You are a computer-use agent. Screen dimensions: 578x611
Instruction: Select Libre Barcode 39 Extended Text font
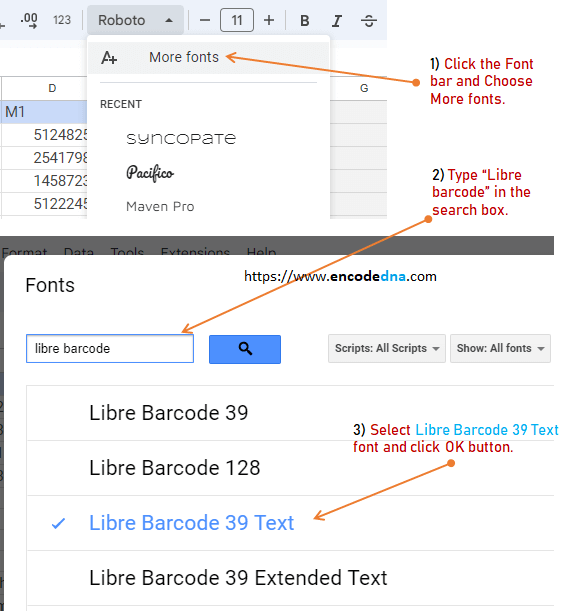(x=290, y=578)
